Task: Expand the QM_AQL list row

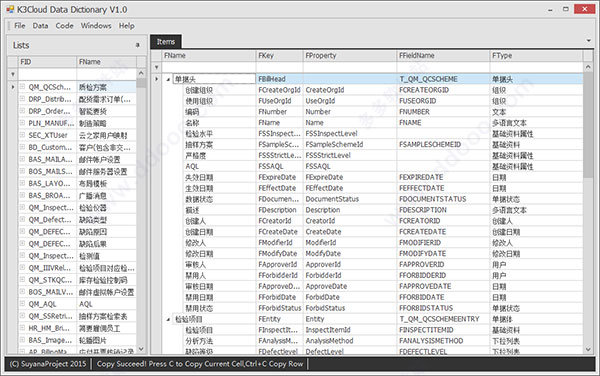Action: coord(23,304)
